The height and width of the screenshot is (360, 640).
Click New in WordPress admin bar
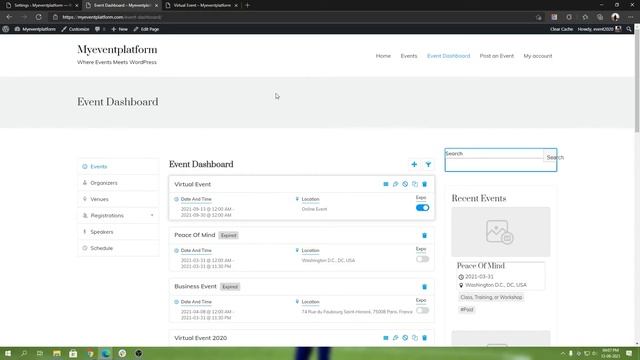point(120,29)
